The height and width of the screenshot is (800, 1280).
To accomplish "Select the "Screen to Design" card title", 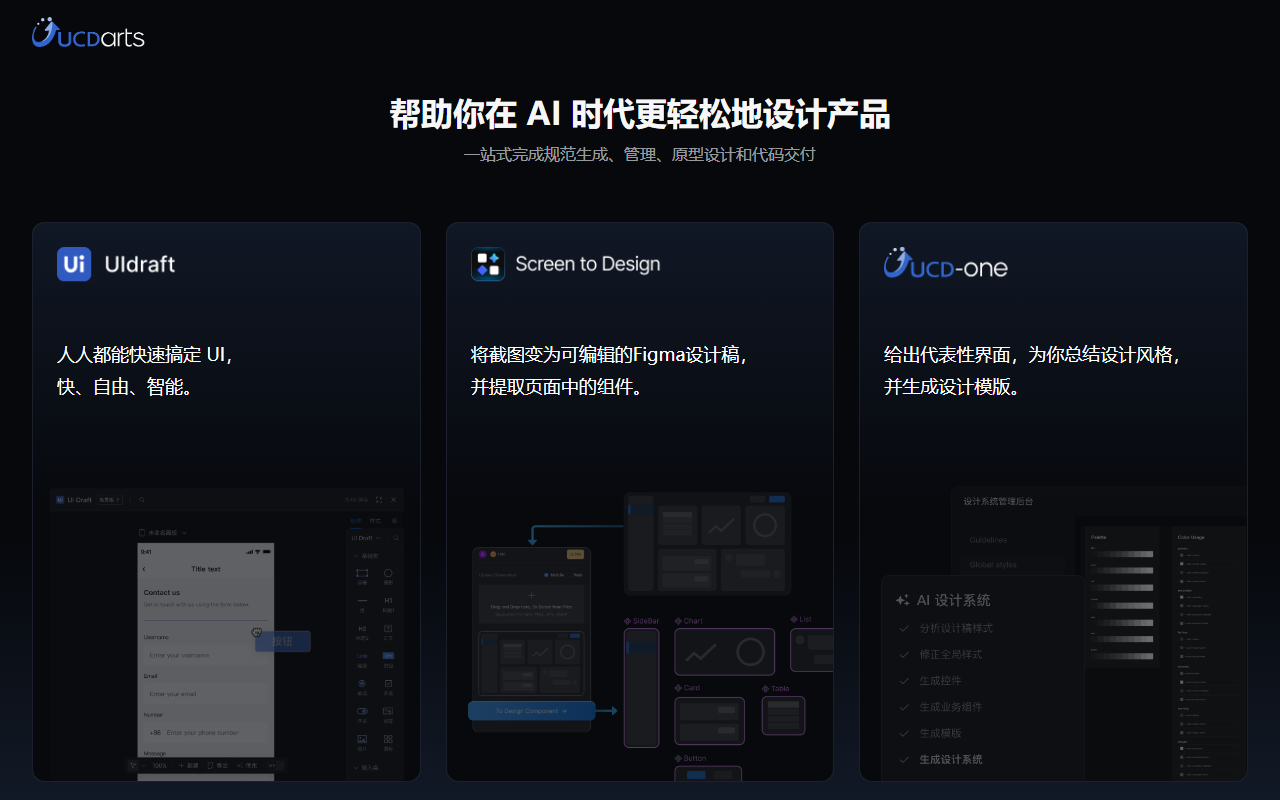I will pyautogui.click(x=588, y=264).
